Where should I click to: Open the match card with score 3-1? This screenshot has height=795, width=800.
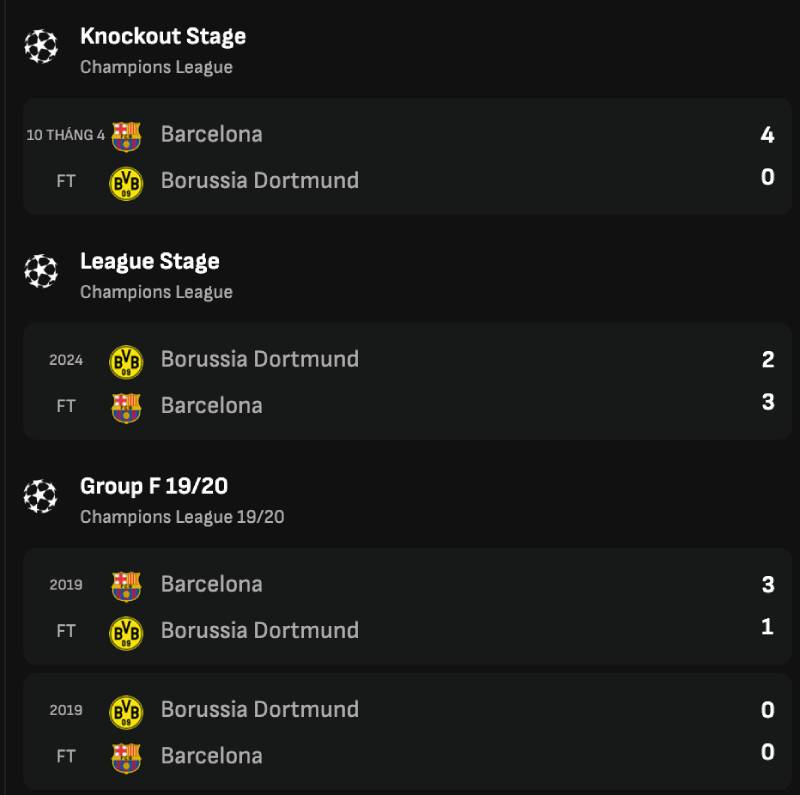[x=407, y=607]
